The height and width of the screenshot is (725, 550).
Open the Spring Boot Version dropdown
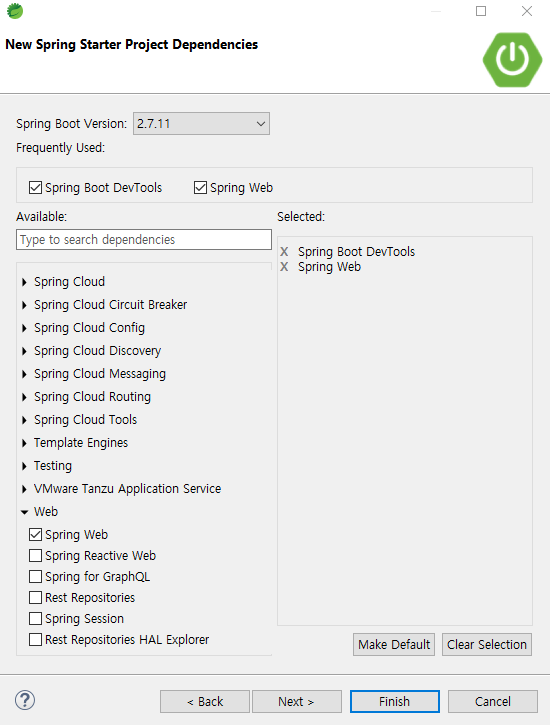coord(202,124)
